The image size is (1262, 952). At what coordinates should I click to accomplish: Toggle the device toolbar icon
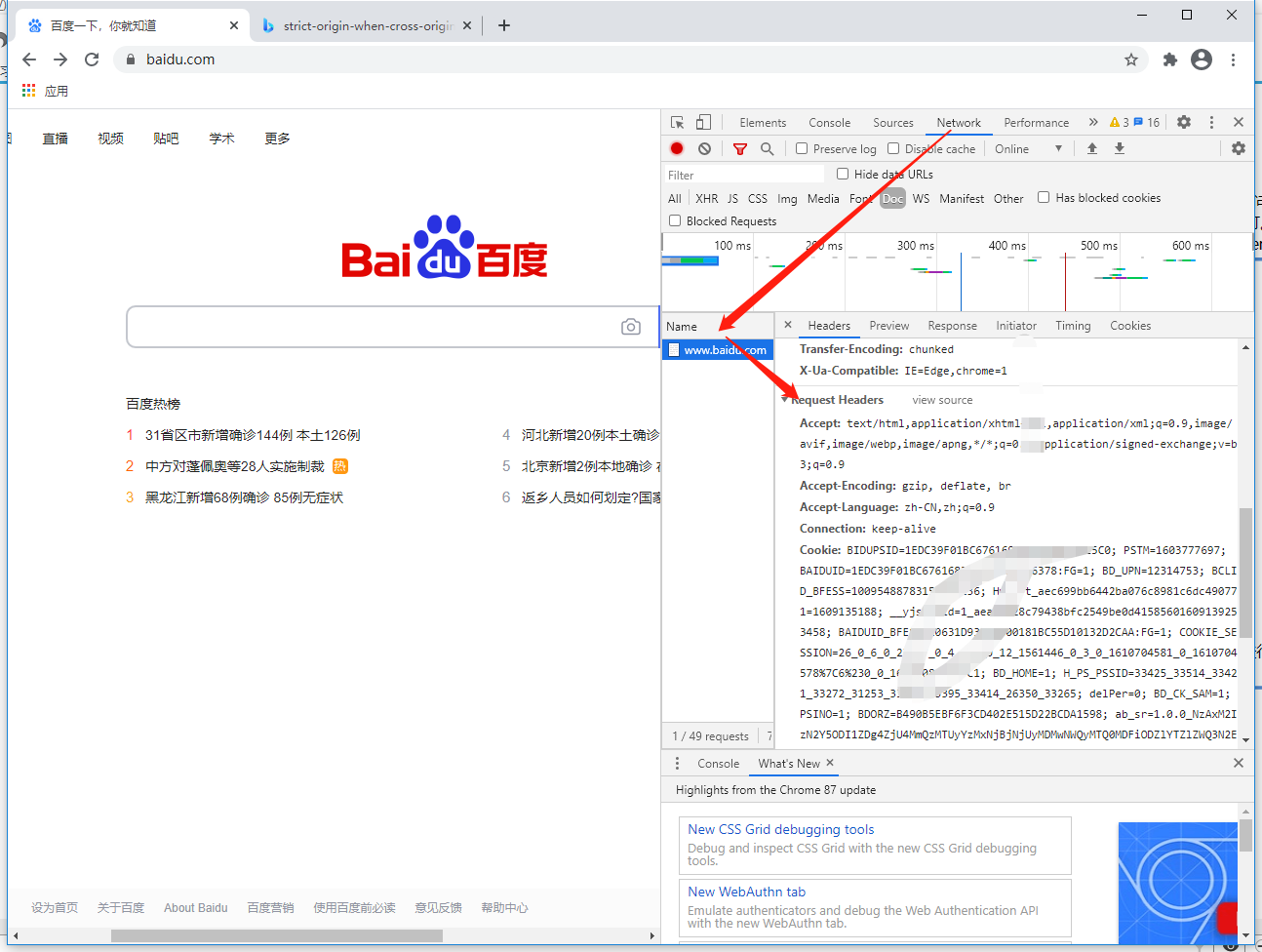[x=703, y=121]
